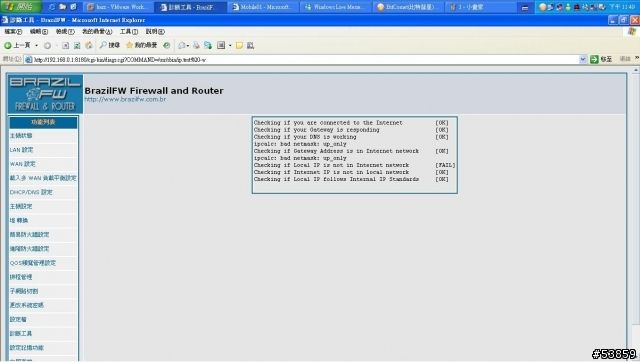640x362 pixels.
Task: Open the 子網路切割 subnet link
Action: pyautogui.click(x=24, y=291)
